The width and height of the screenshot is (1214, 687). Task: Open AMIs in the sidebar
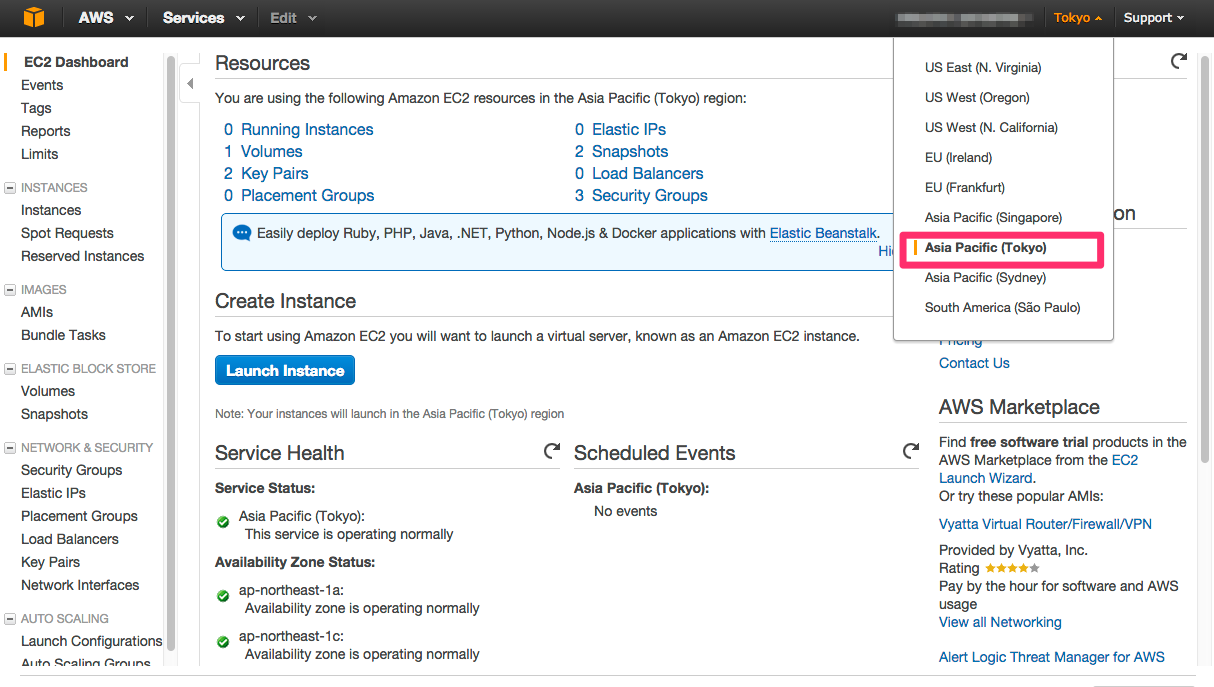coord(37,312)
